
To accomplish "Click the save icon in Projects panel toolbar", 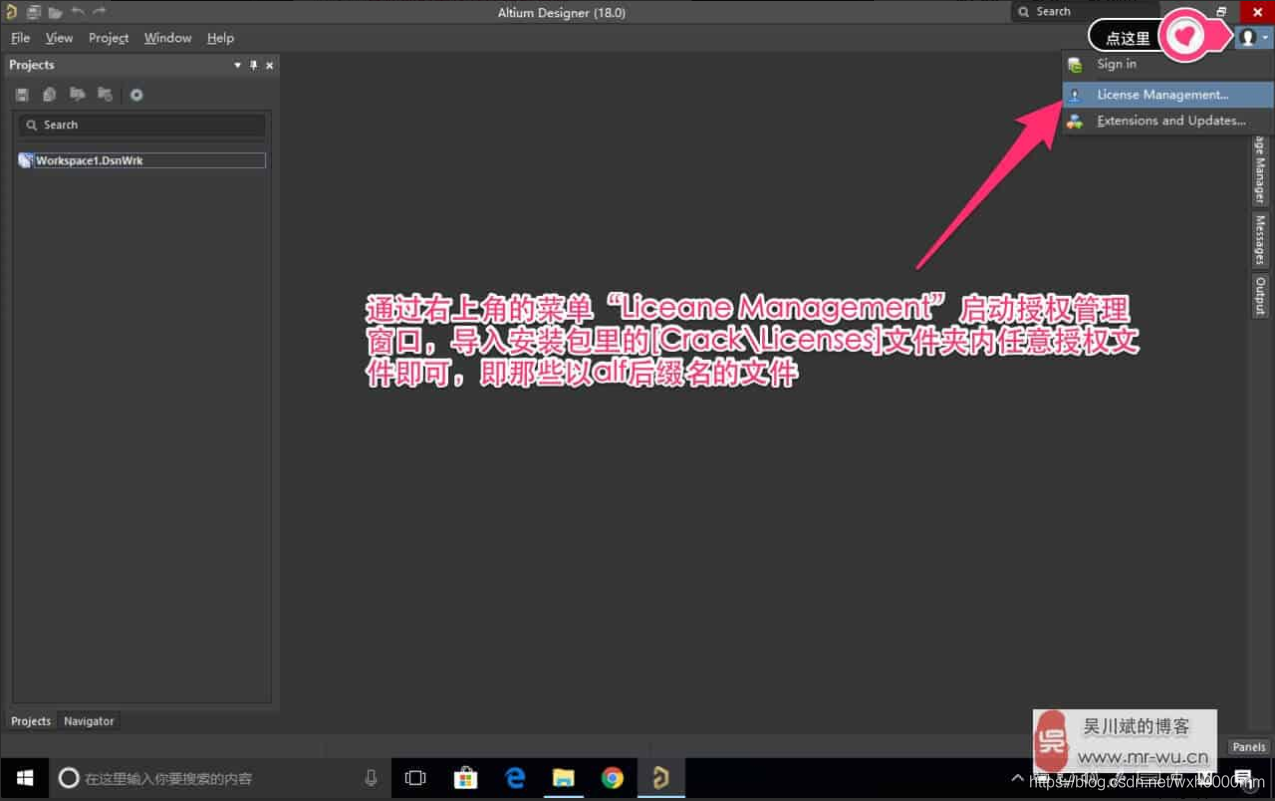I will click(x=22, y=95).
